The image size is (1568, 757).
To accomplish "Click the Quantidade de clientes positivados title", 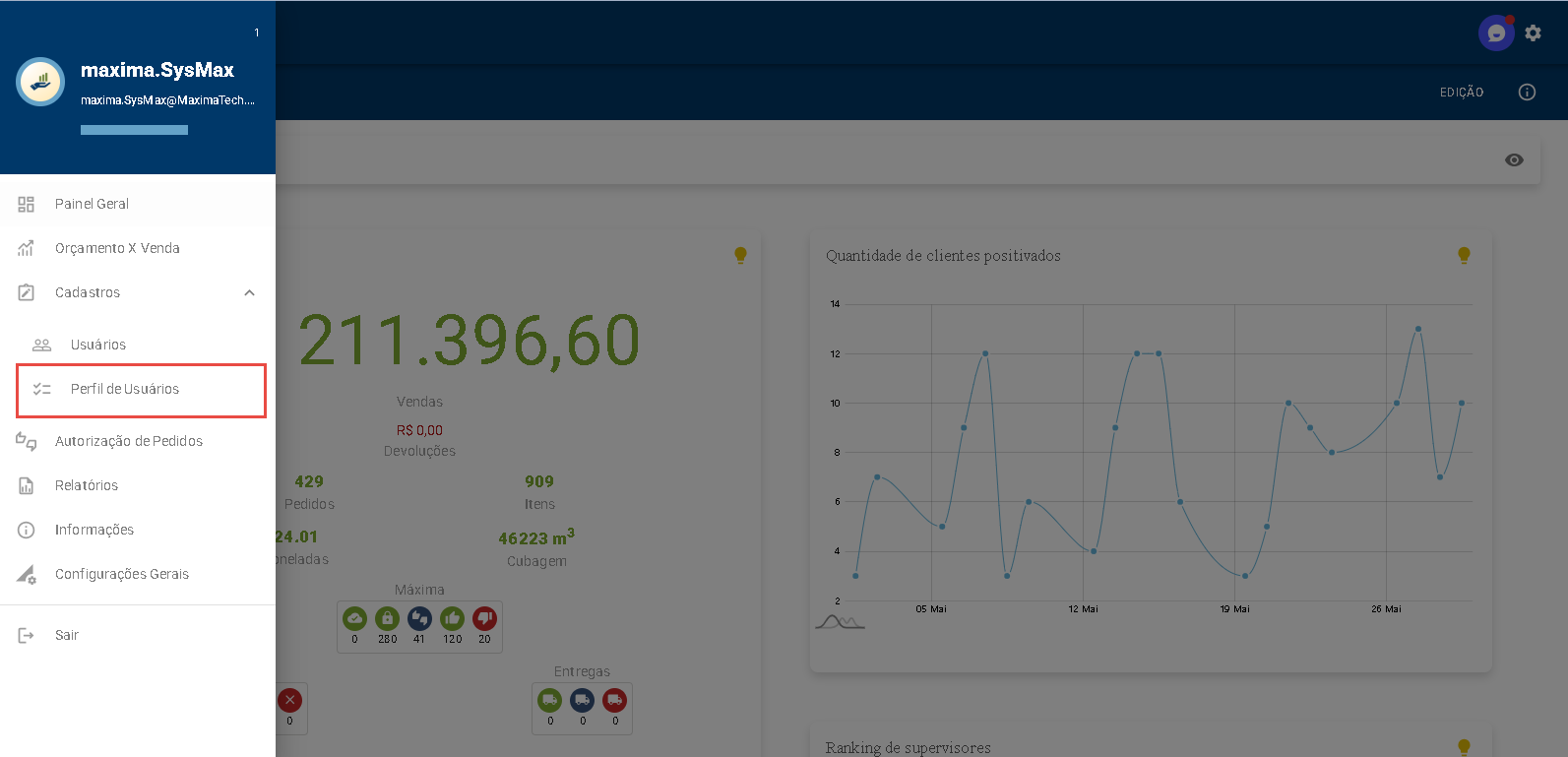I will (x=943, y=256).
